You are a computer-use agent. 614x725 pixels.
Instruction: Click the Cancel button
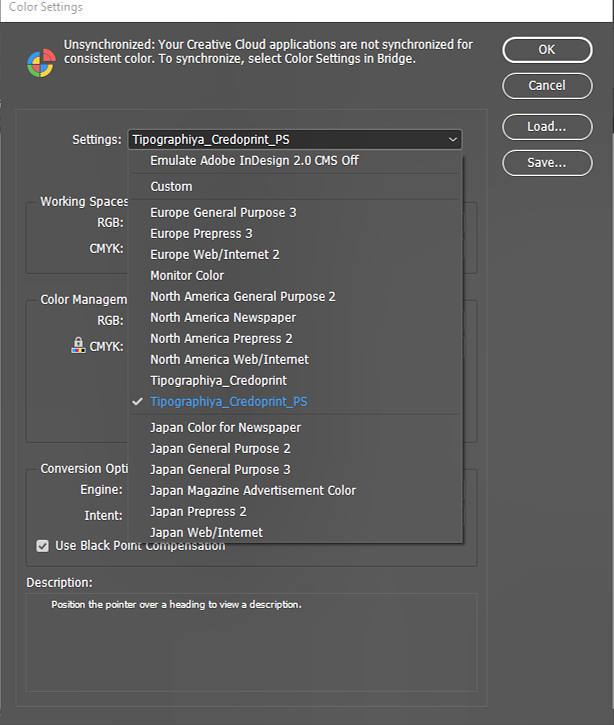(547, 86)
